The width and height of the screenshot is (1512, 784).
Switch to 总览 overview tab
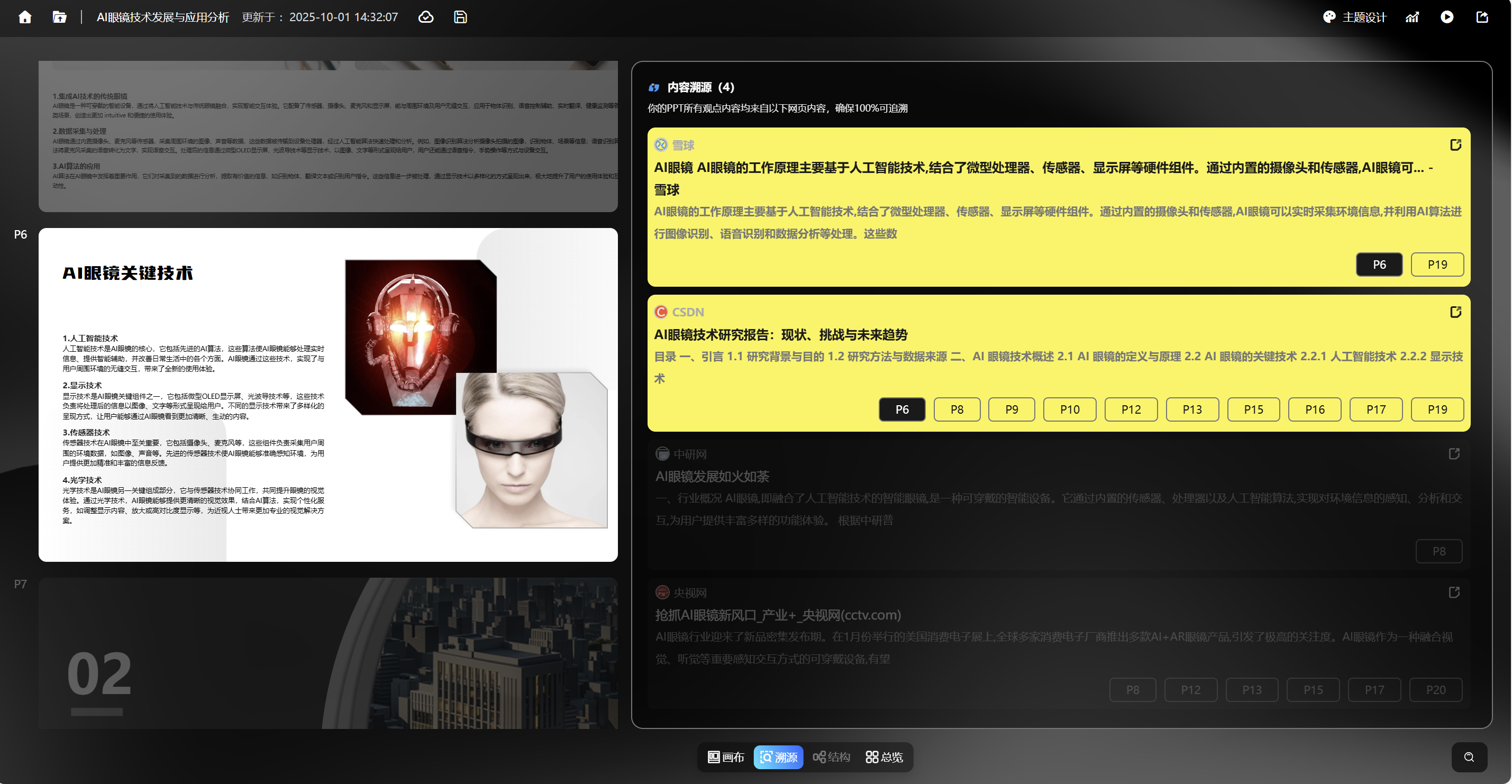tap(884, 757)
